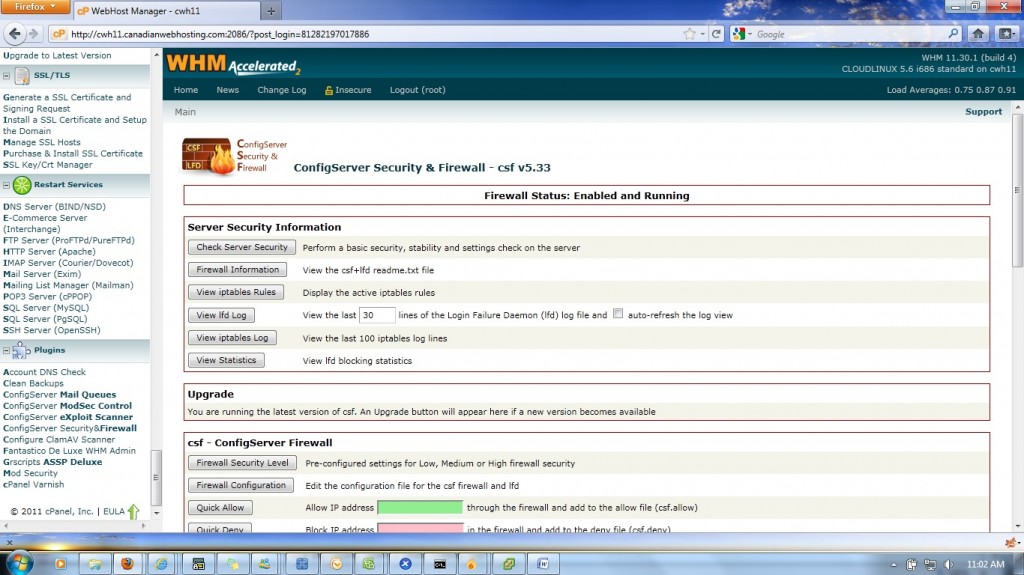Image resolution: width=1024 pixels, height=575 pixels.
Task: Click the search magnifier icon
Action: click(x=953, y=33)
